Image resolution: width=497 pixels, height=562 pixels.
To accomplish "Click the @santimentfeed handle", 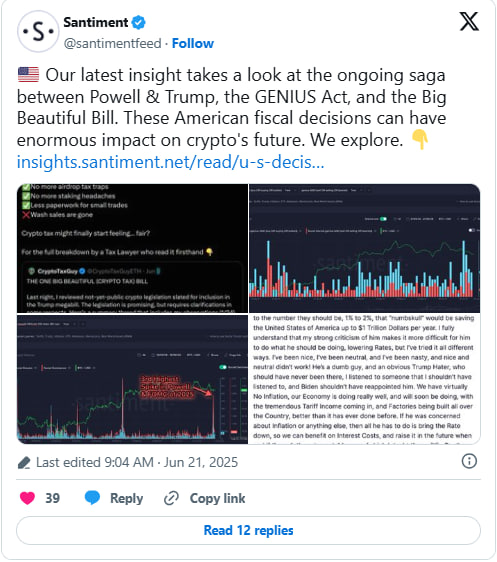I will point(113,43).
